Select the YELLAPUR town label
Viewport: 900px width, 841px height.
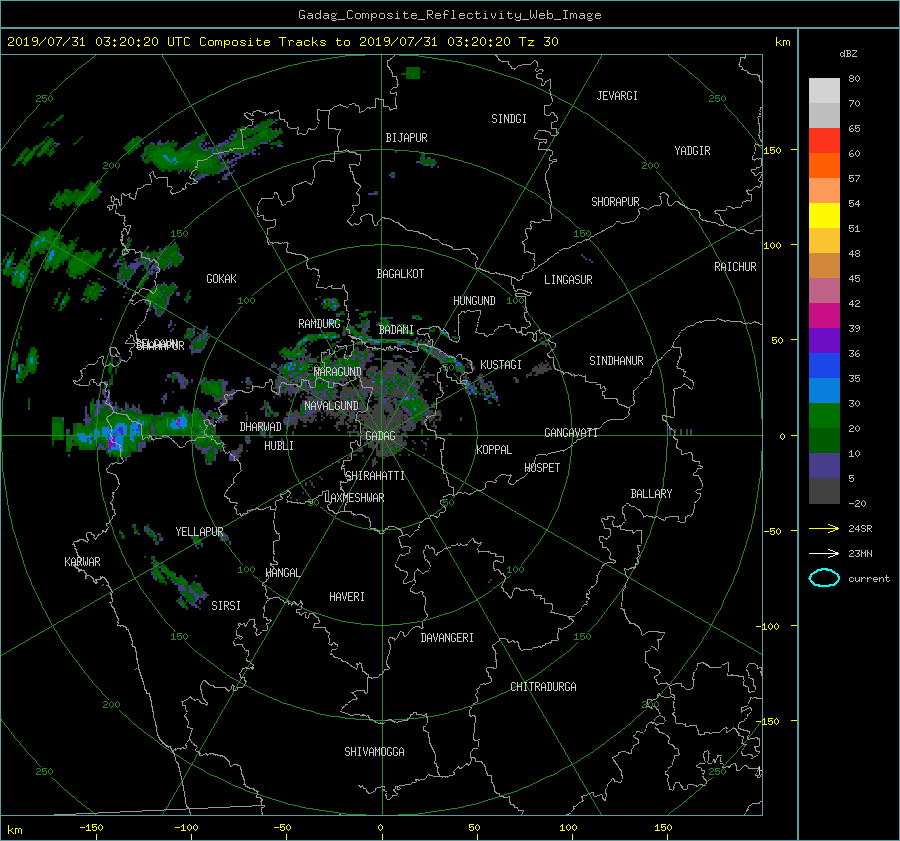(x=199, y=532)
